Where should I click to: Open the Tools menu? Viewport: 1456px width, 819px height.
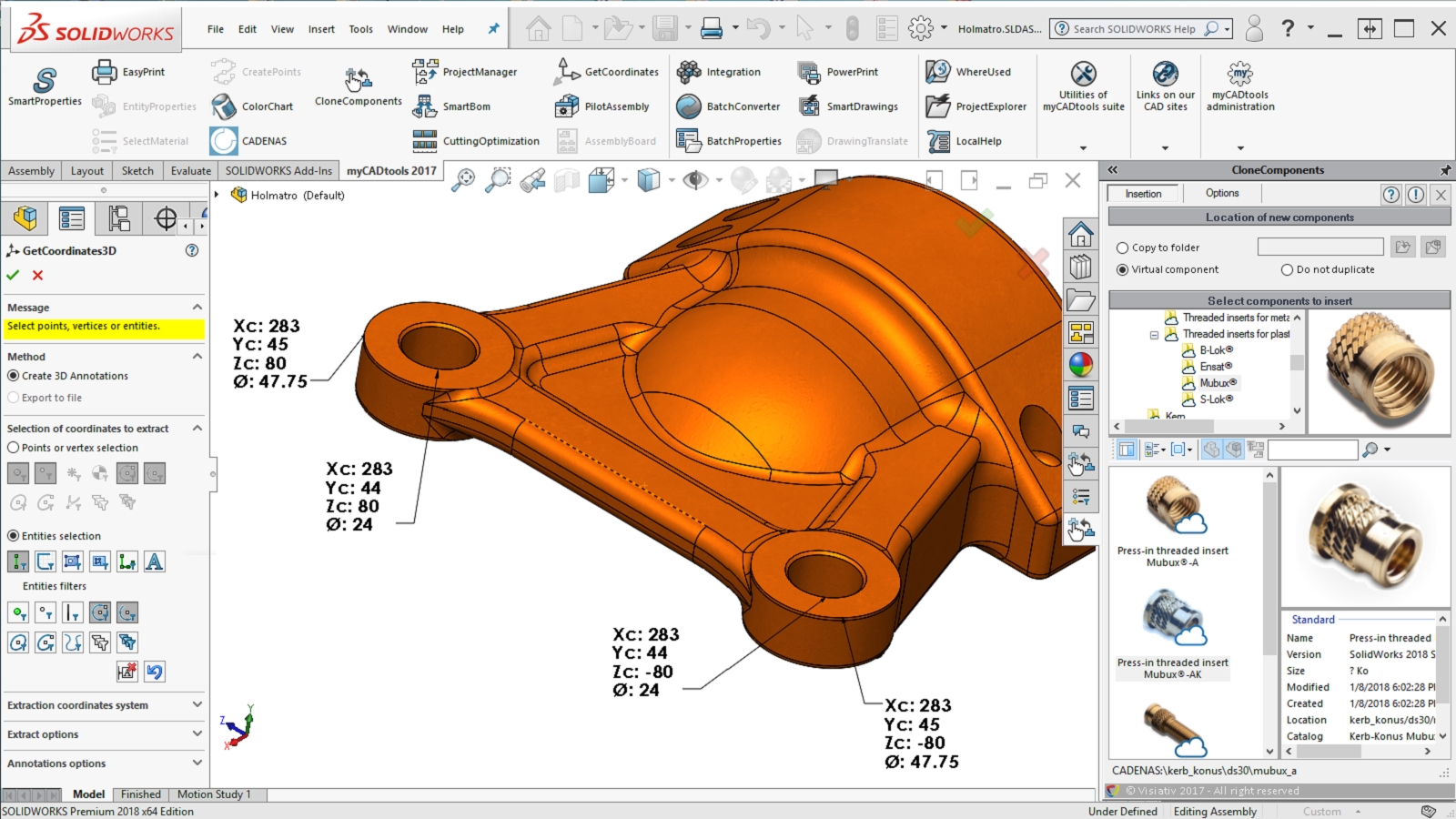click(x=360, y=29)
